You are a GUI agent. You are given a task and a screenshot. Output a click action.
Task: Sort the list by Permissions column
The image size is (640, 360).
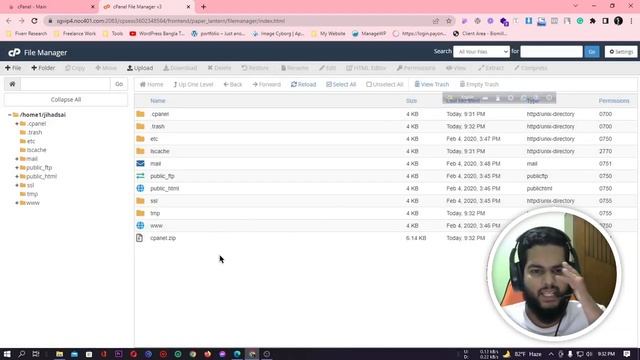coord(614,100)
